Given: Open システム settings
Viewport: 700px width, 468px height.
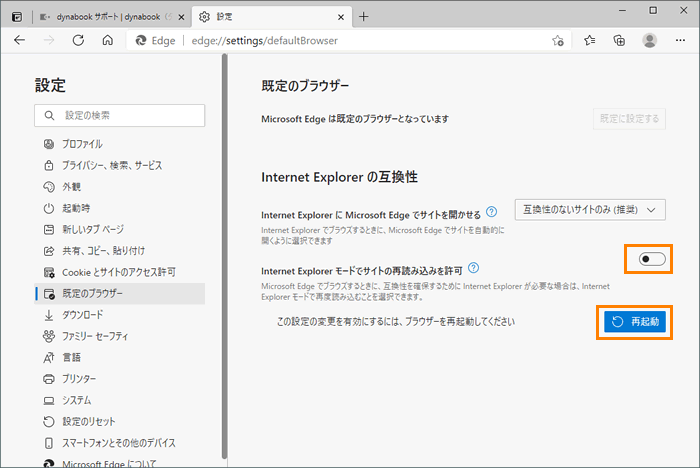Looking at the screenshot, I should [x=120, y=400].
